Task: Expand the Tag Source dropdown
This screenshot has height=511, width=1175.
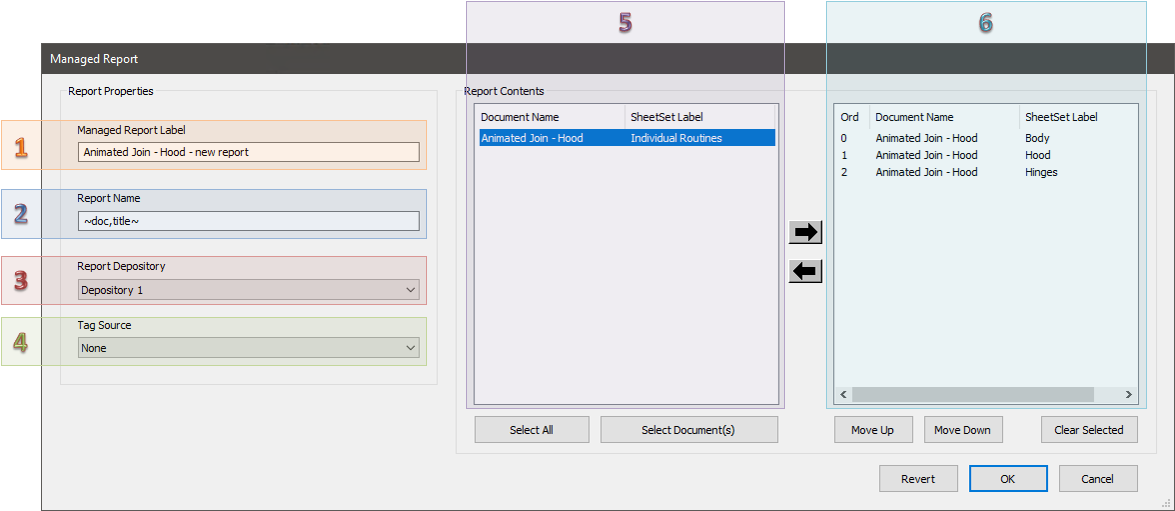Action: click(248, 348)
